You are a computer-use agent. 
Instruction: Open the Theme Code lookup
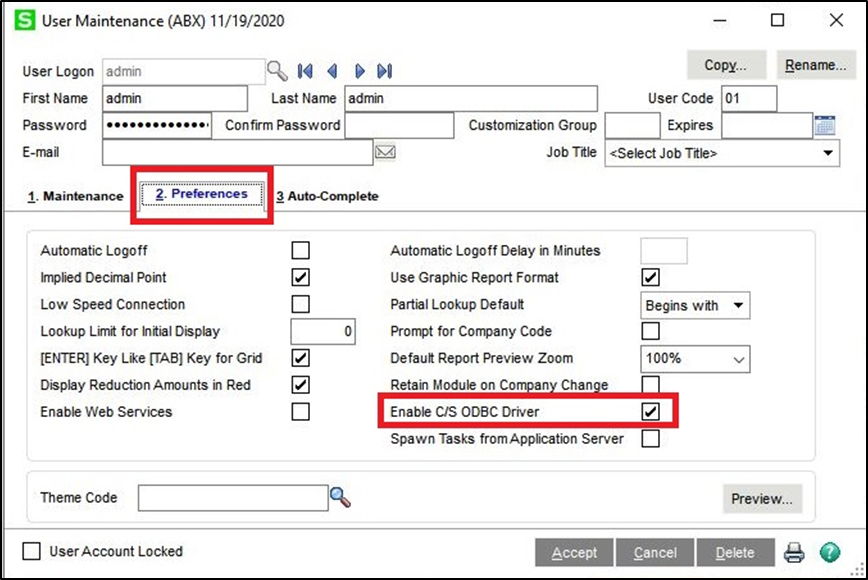(x=341, y=497)
